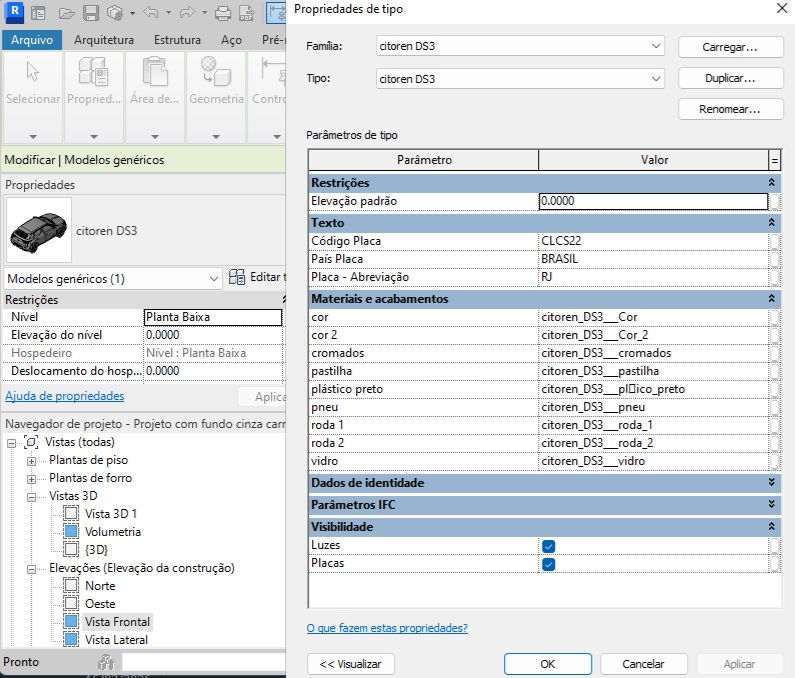The height and width of the screenshot is (678, 795).
Task: Uncheck the Placas visibility checkbox
Action: [548, 564]
